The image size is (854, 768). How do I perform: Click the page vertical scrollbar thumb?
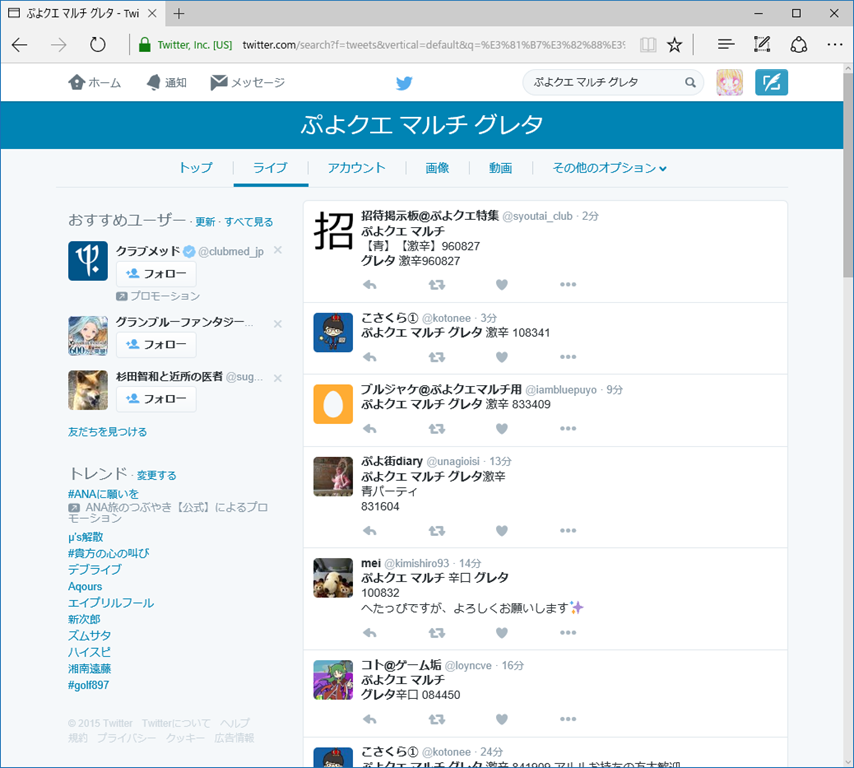(x=848, y=174)
